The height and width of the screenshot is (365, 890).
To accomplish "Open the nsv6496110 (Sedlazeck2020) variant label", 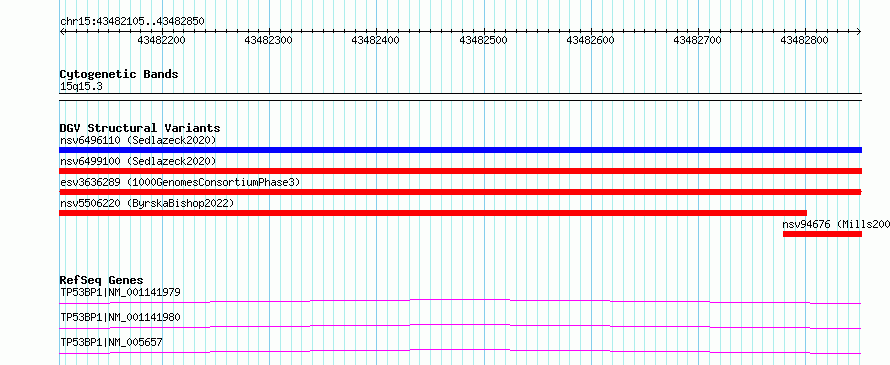I will point(138,140).
